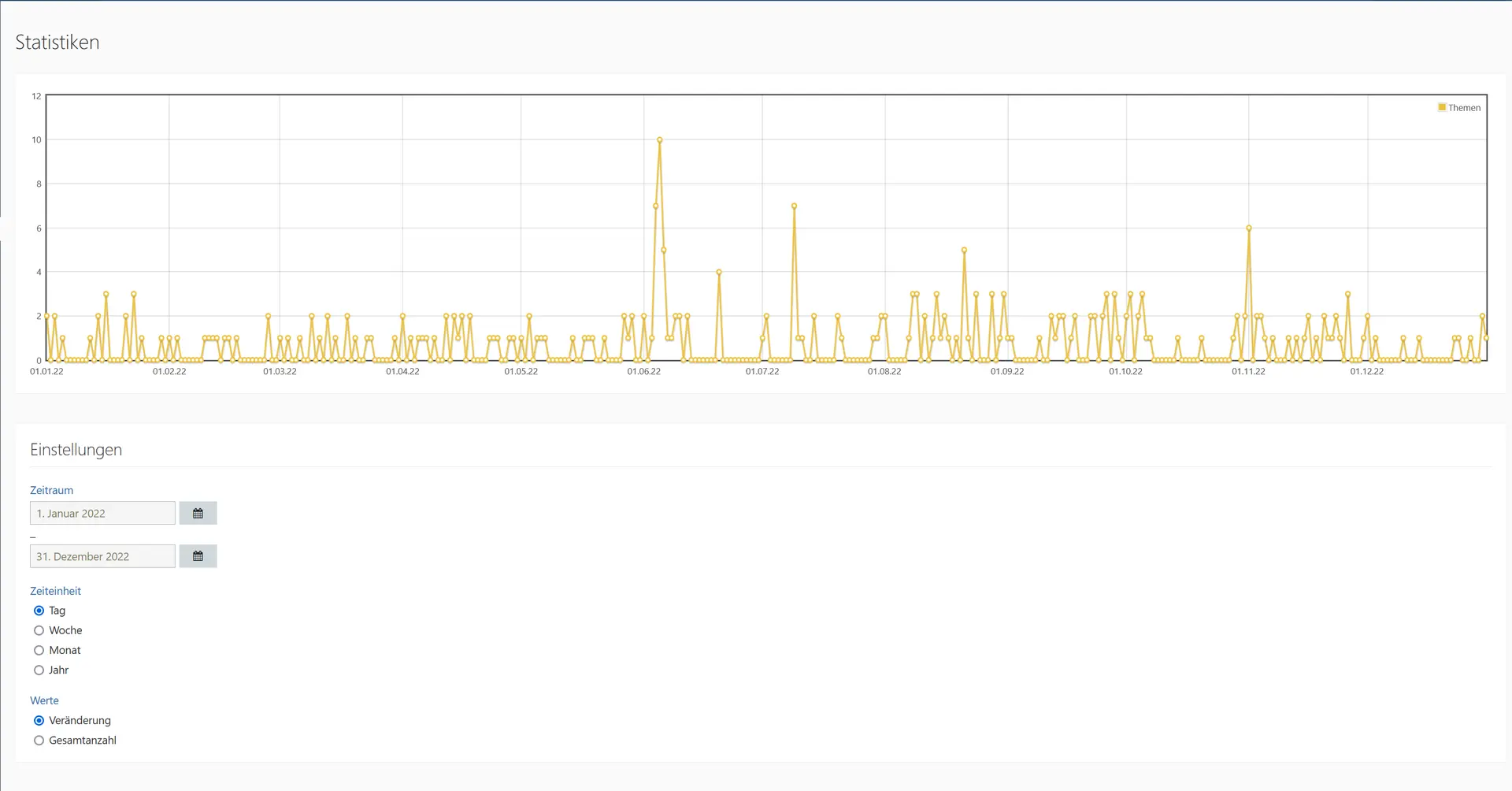1512x791 pixels.
Task: Click the Zeiteinheit label
Action: coord(55,591)
